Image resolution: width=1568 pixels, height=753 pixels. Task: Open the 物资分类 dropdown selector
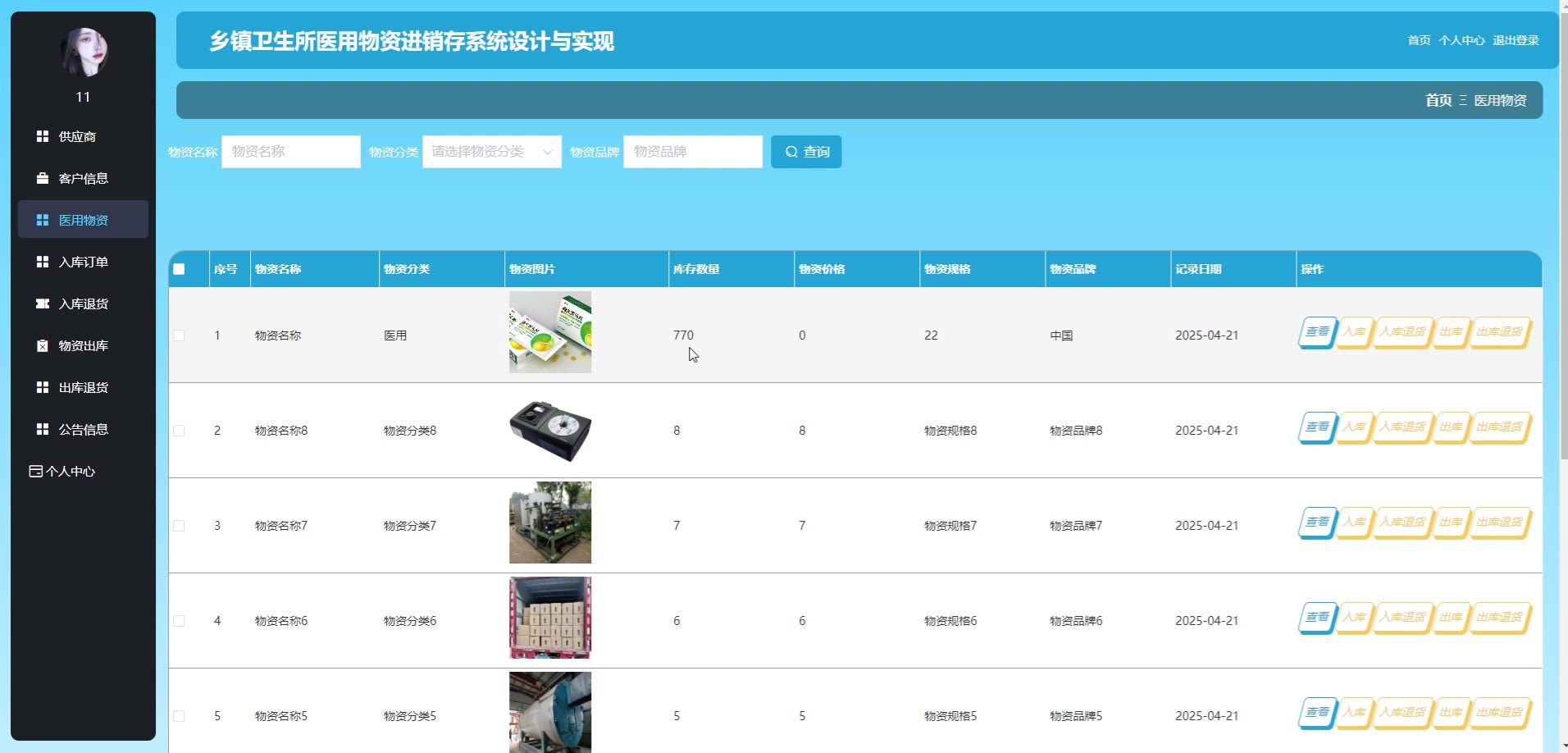[491, 152]
